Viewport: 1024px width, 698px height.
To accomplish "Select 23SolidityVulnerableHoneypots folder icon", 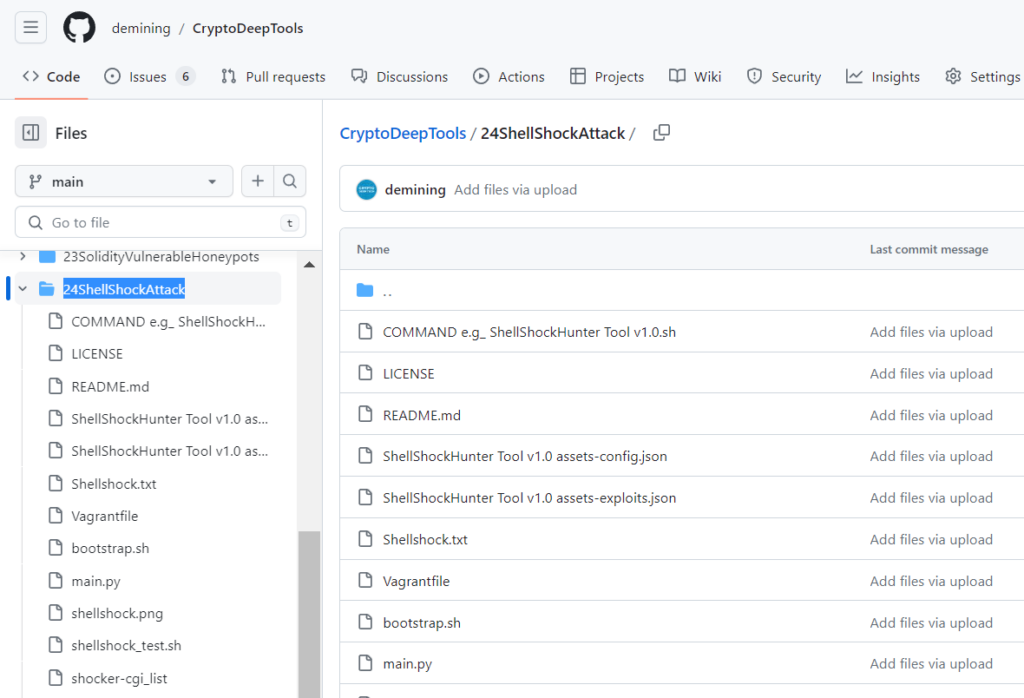I will [x=47, y=257].
